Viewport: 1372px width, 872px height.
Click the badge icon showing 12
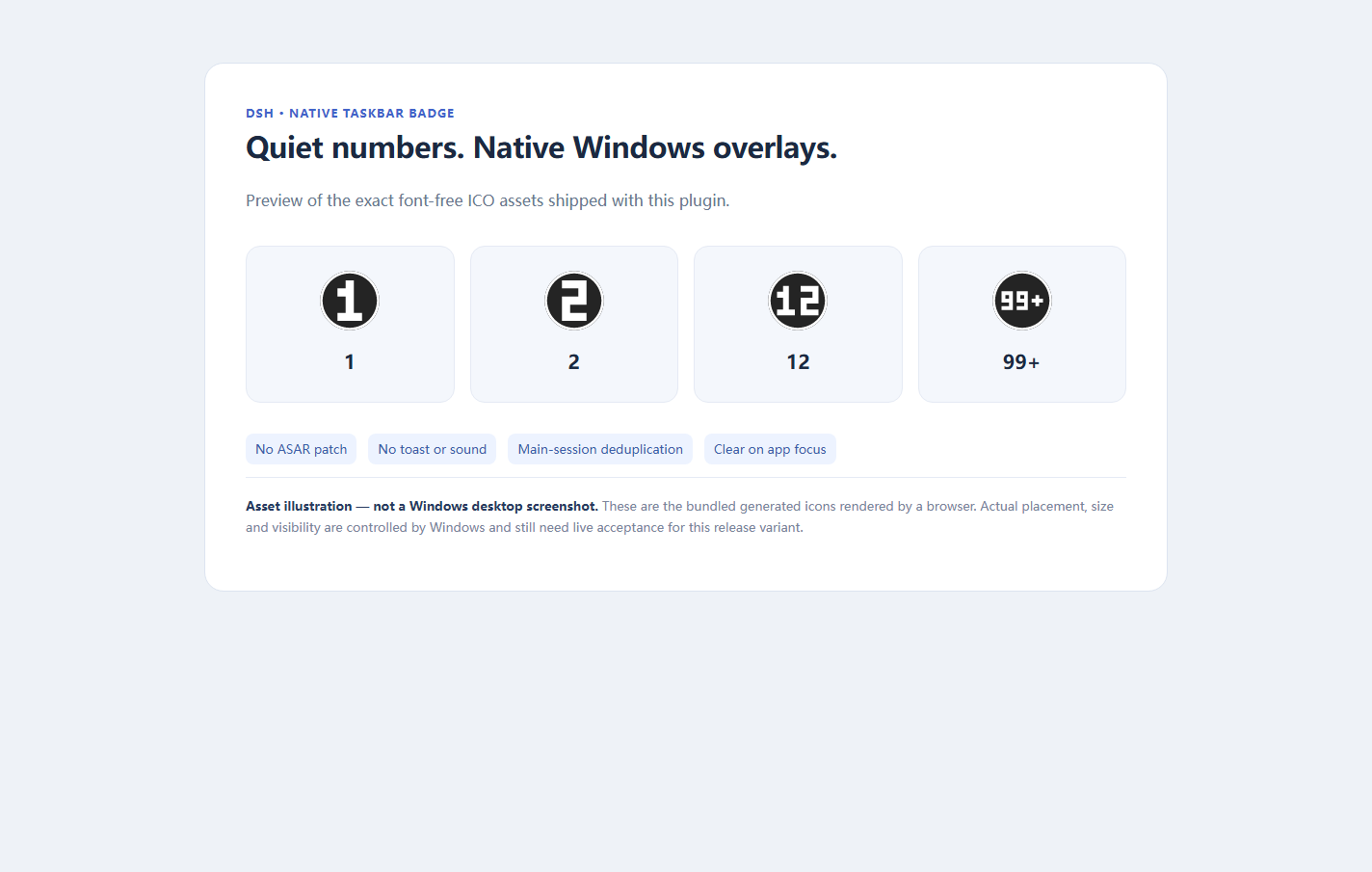(798, 301)
